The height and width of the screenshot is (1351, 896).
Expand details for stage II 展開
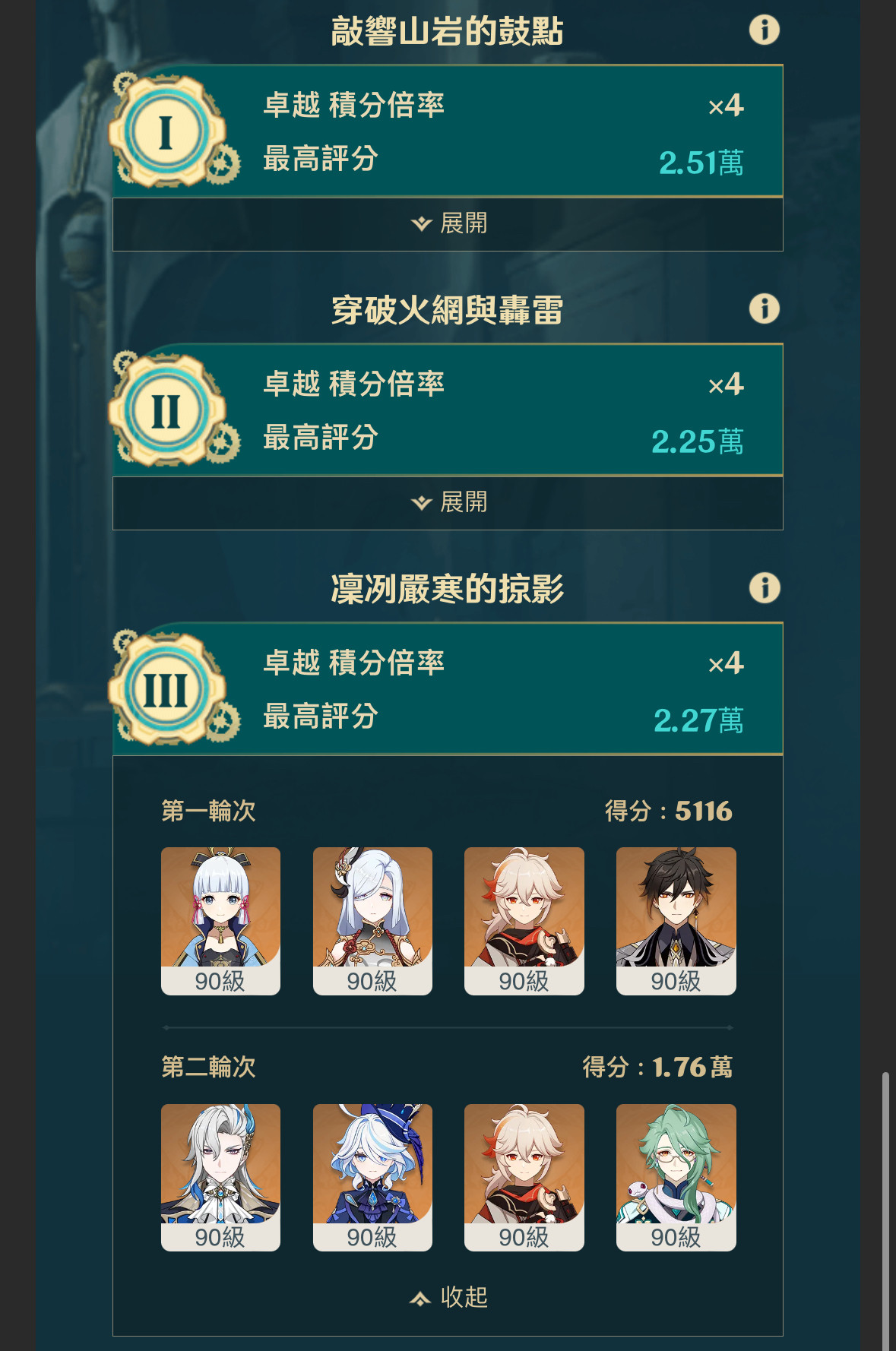[448, 503]
